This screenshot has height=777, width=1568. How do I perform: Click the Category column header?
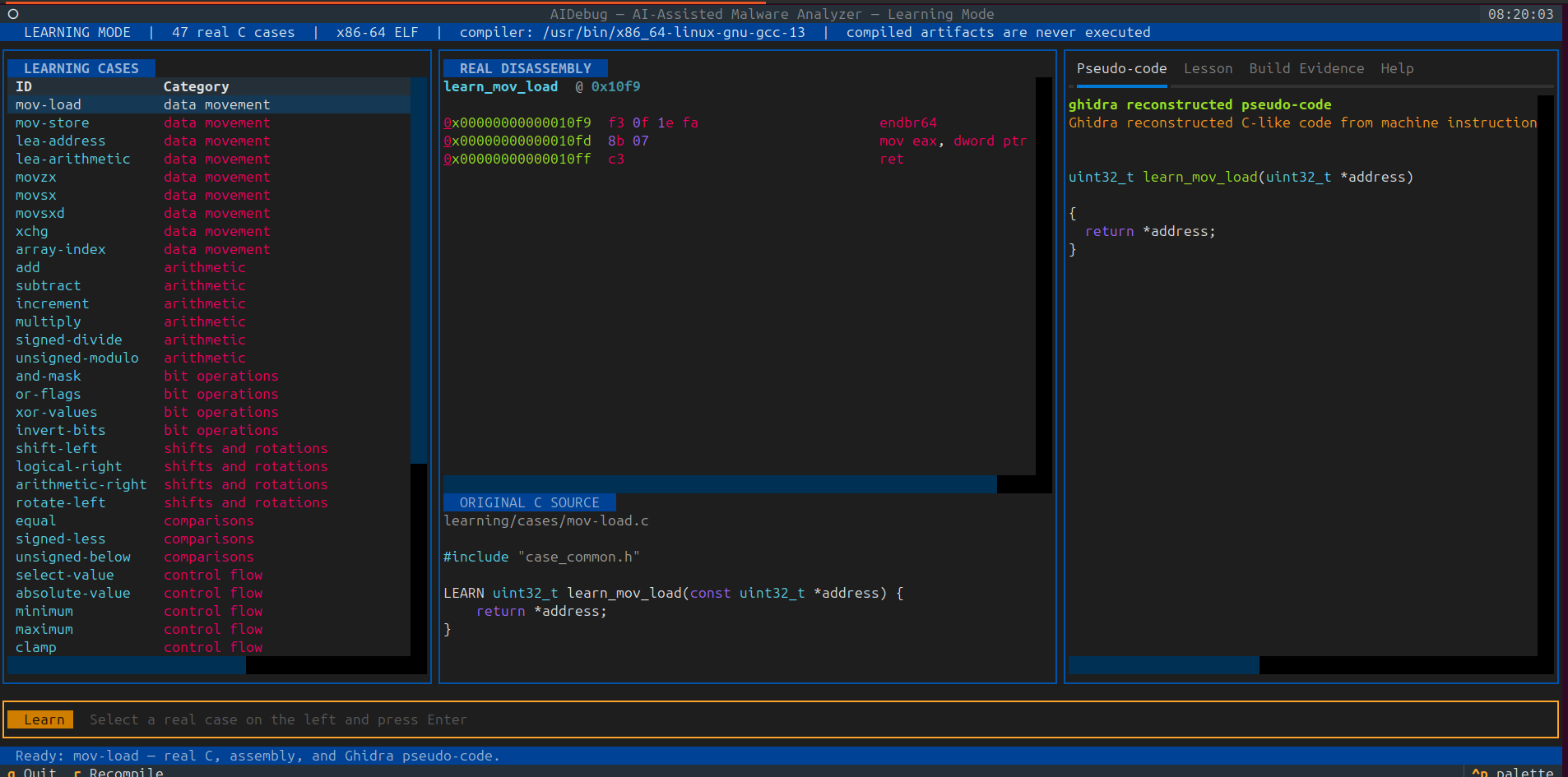tap(196, 86)
